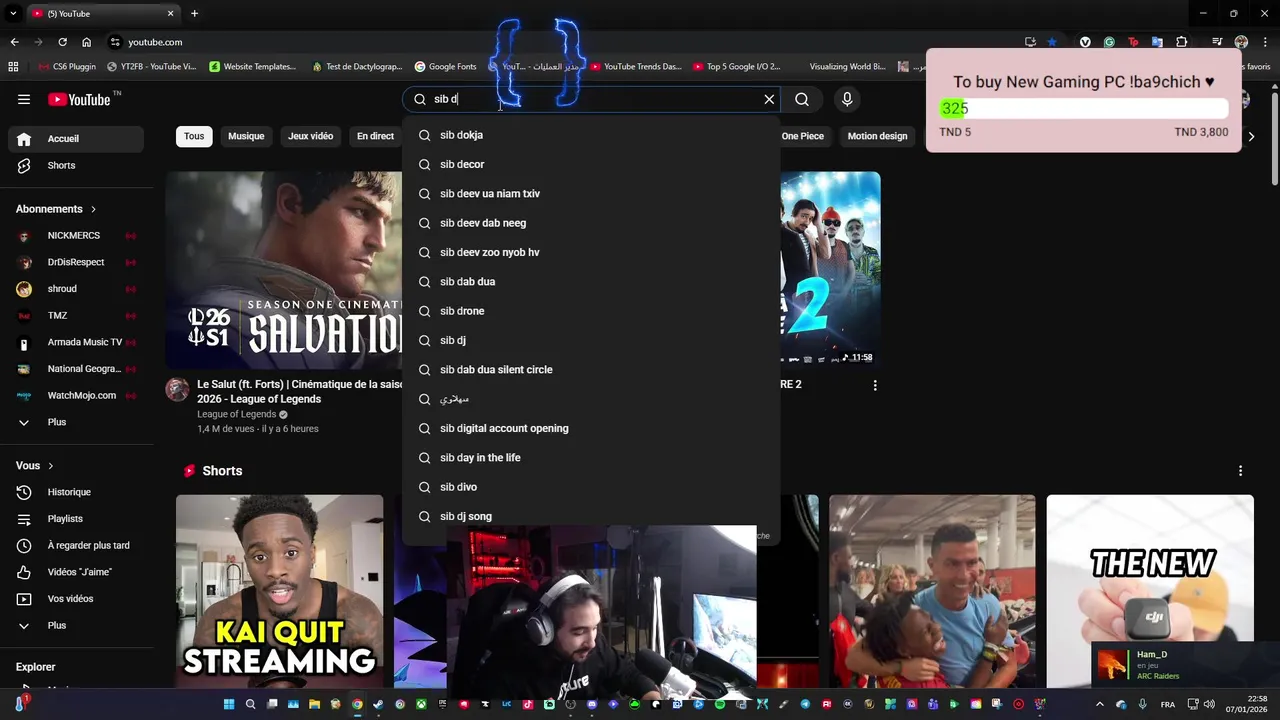Expand the Vous section
The width and height of the screenshot is (1280, 720).
pyautogui.click(x=35, y=466)
